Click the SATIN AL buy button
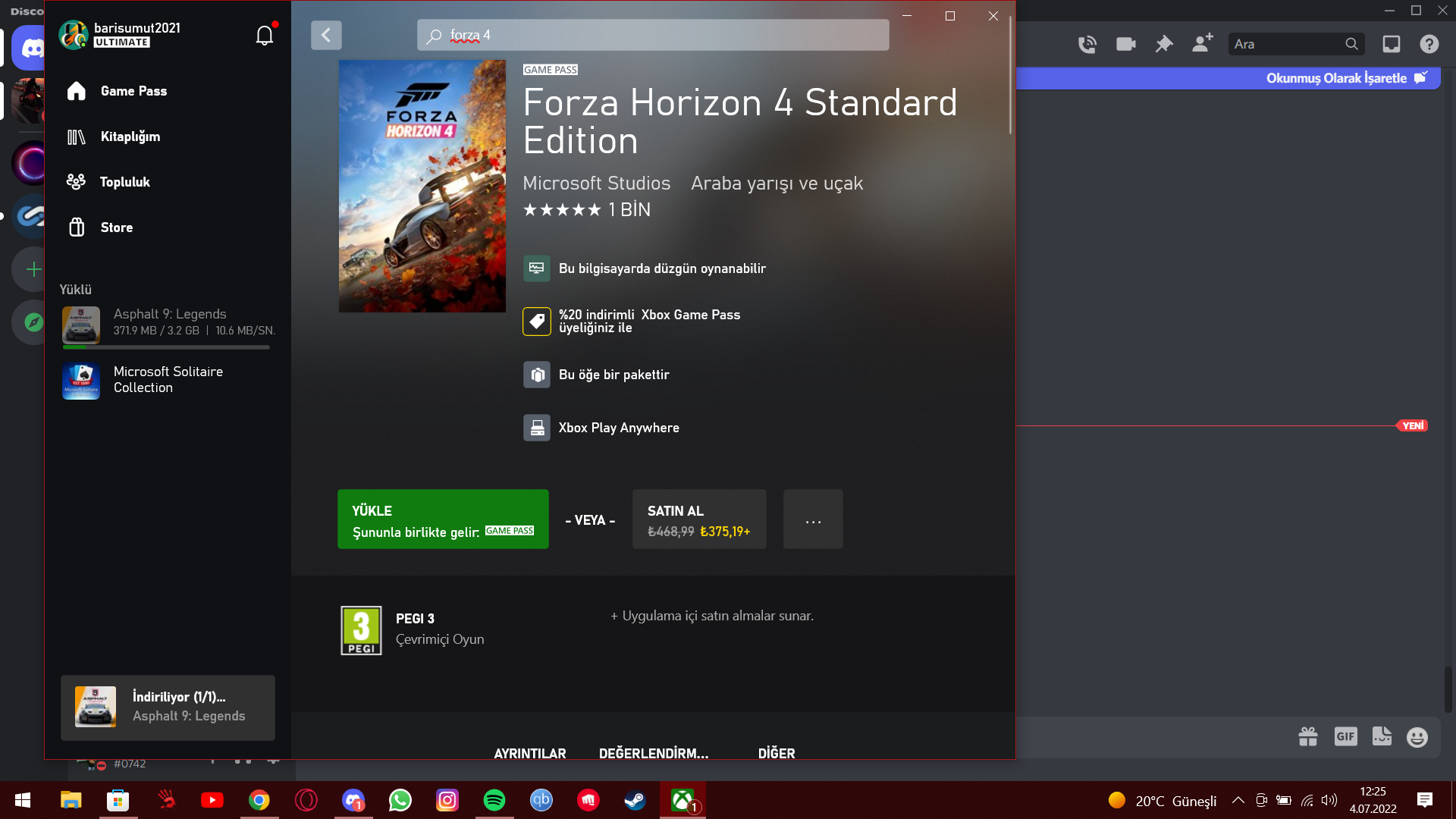This screenshot has width=1456, height=819. coord(699,519)
